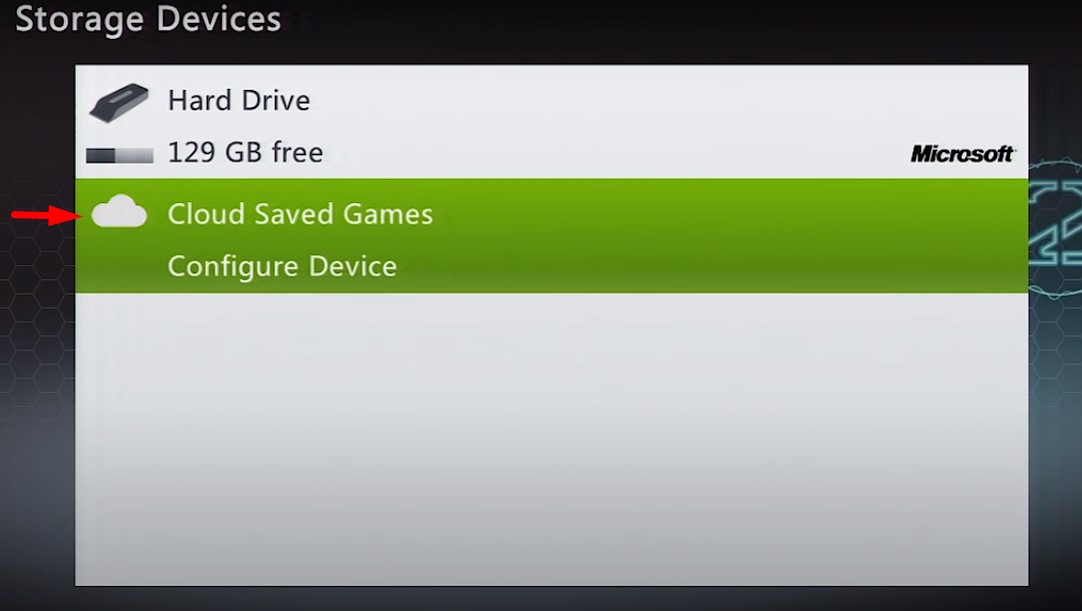Click the dark used portion of storage bar
This screenshot has width=1082, height=611.
tap(100, 155)
